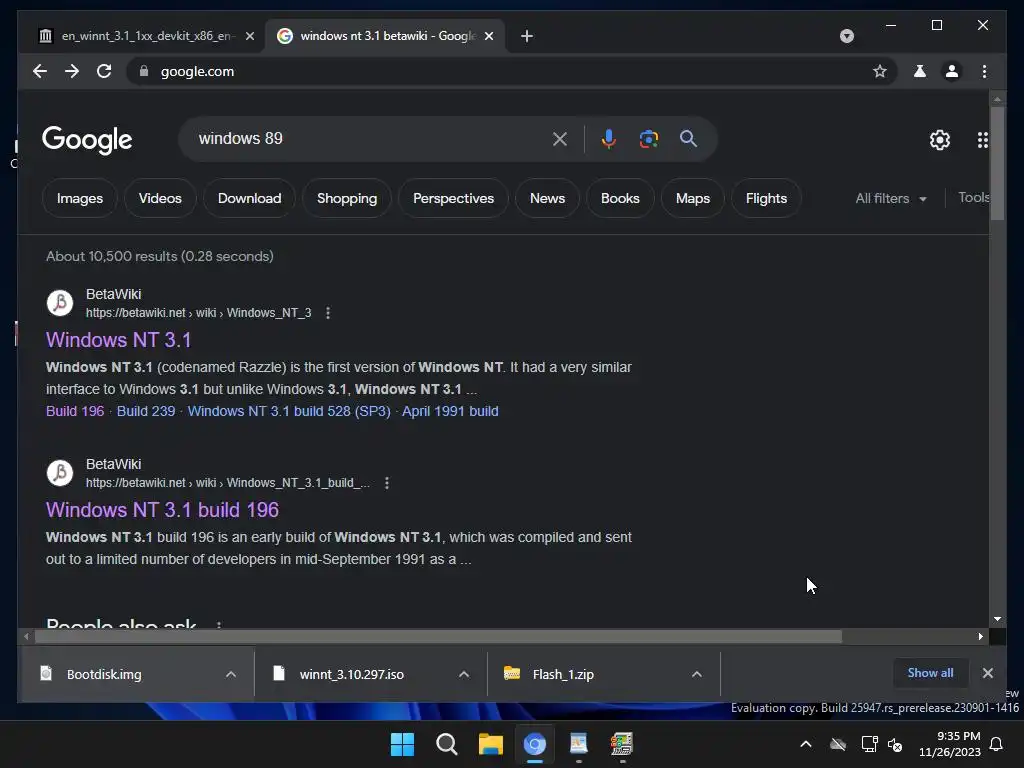Open the Windows NT 3.1 build 196 result

[162, 509]
